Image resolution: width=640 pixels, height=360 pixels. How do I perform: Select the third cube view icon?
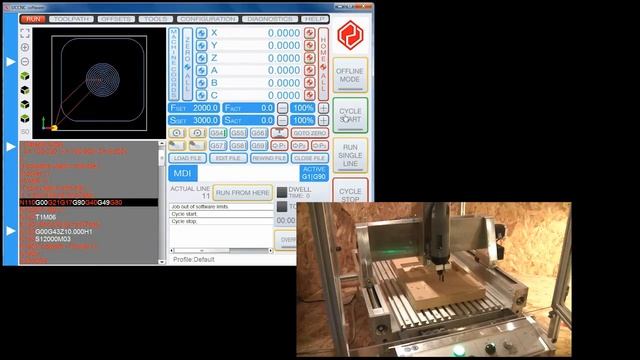[25, 104]
